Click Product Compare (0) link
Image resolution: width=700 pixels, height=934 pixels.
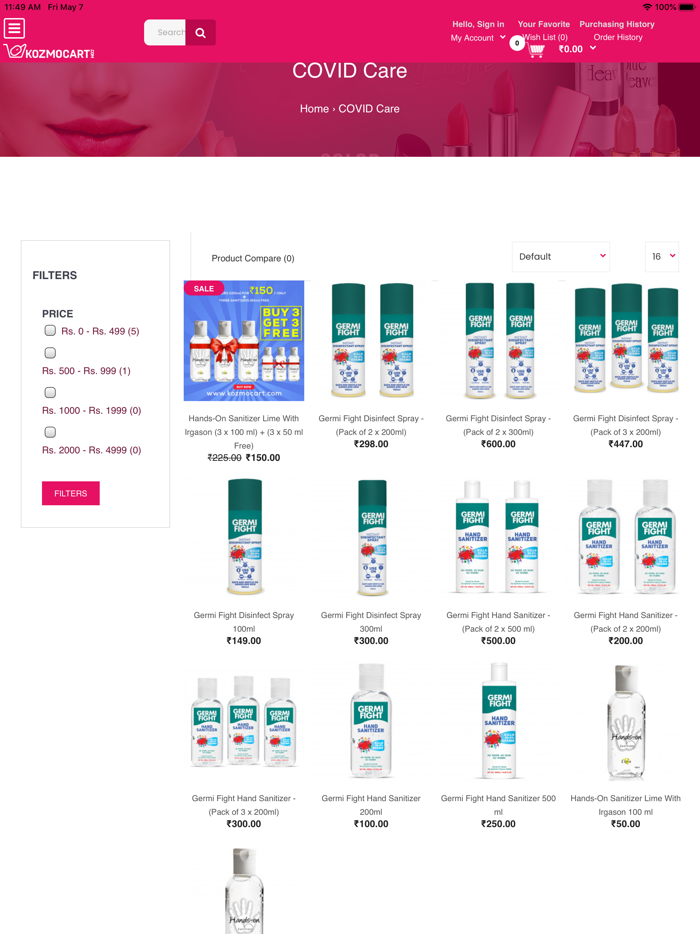click(253, 258)
